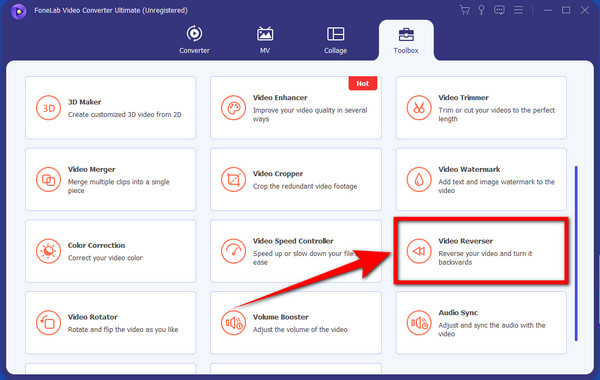Viewport: 600px width, 380px height.
Task: Click 'Adjust and sync the audio' description
Action: pos(492,329)
